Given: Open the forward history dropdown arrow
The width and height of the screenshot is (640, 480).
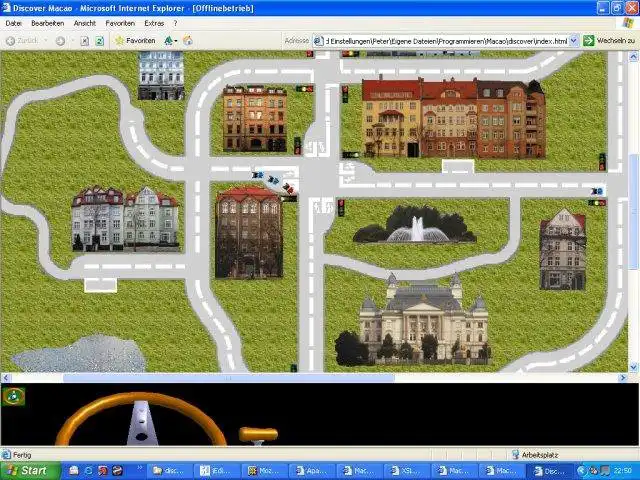Looking at the screenshot, I should click(x=73, y=41).
